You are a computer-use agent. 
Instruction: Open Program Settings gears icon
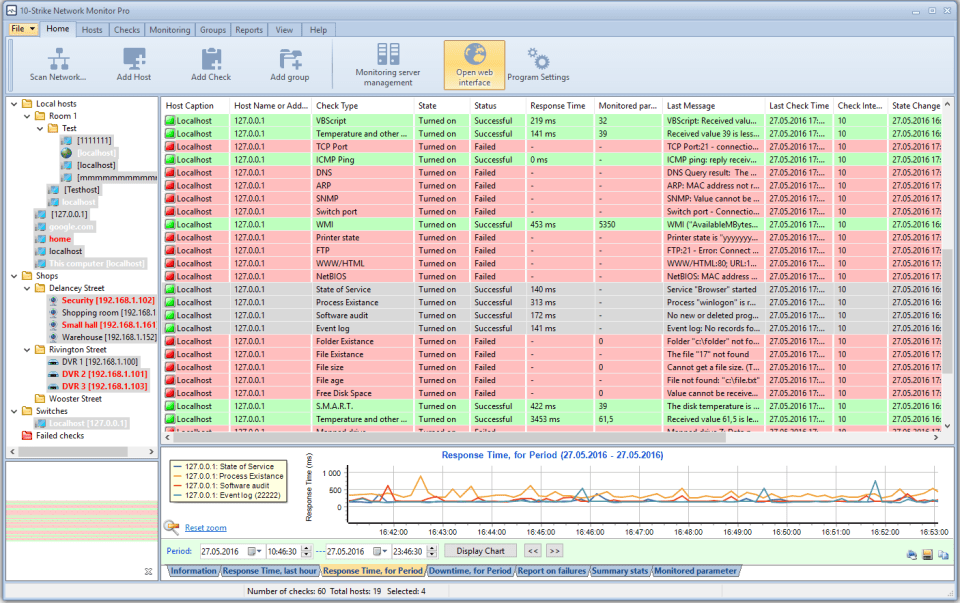tap(538, 58)
